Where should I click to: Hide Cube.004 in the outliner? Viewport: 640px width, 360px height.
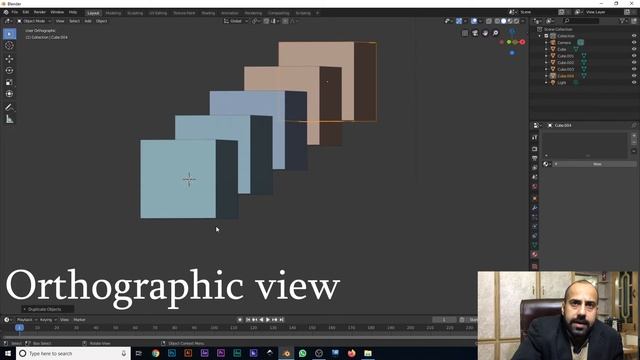coord(634,76)
